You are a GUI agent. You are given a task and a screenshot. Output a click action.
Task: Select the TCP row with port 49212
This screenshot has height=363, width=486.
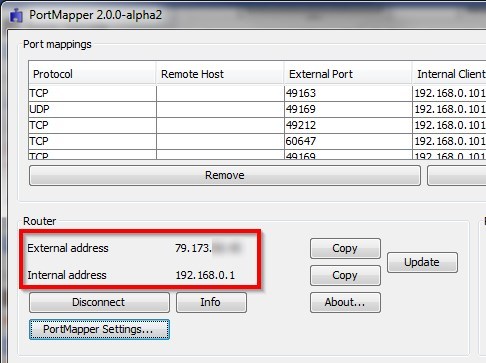(x=257, y=125)
